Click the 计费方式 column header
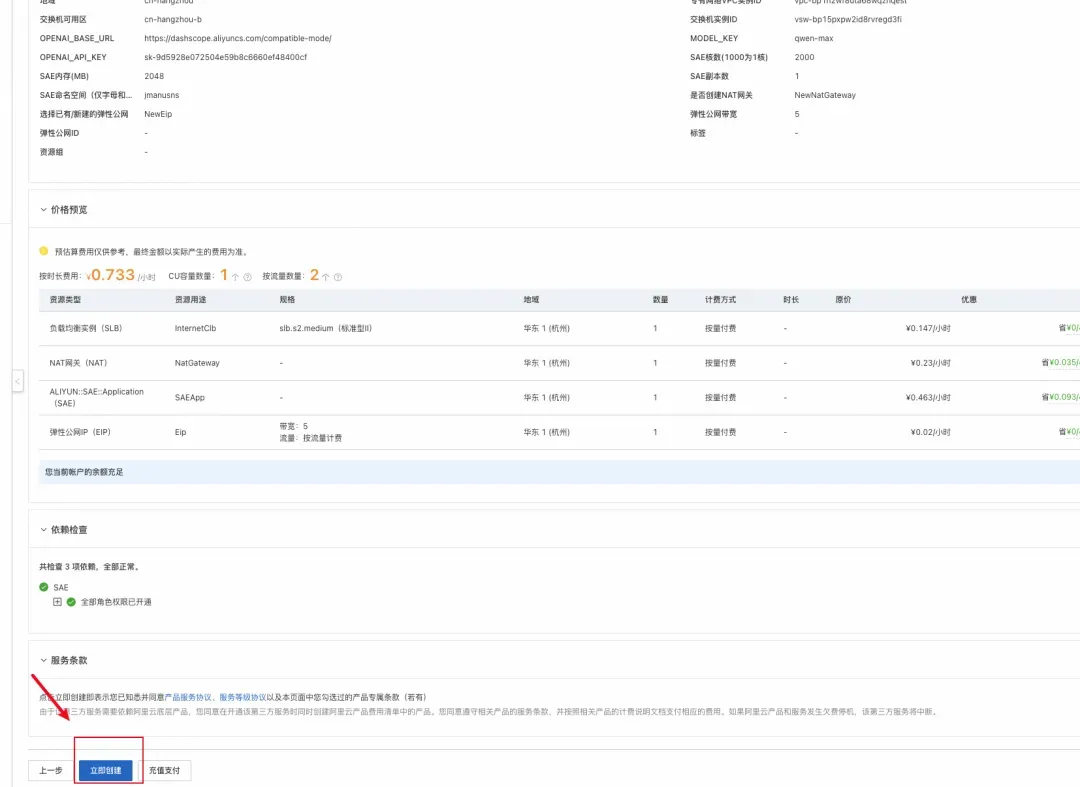 720,300
